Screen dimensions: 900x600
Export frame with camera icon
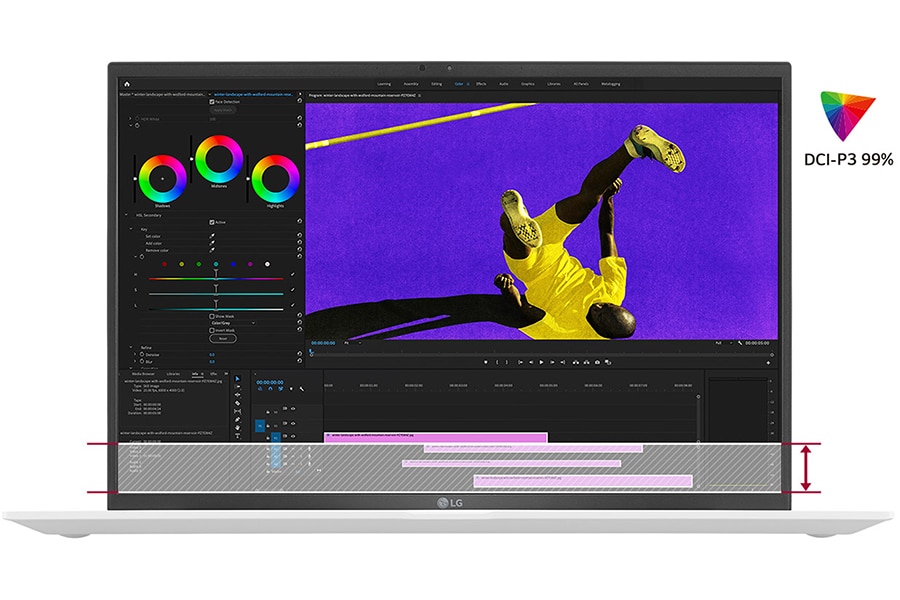[x=598, y=362]
